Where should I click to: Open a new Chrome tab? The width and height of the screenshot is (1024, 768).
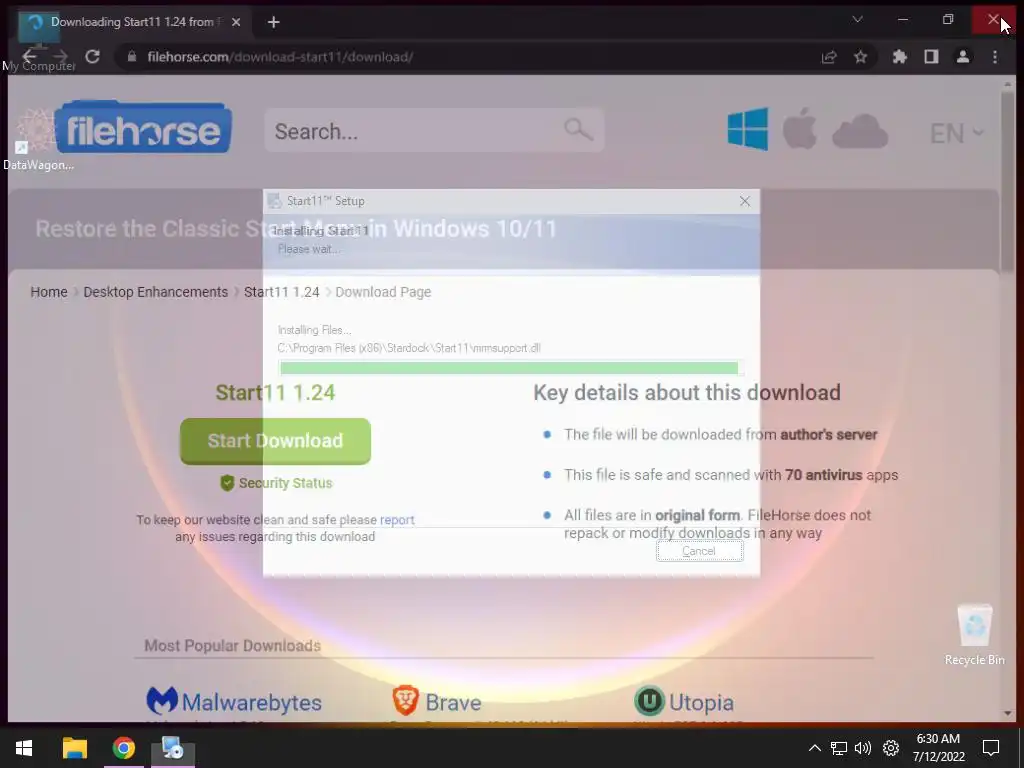pos(274,22)
